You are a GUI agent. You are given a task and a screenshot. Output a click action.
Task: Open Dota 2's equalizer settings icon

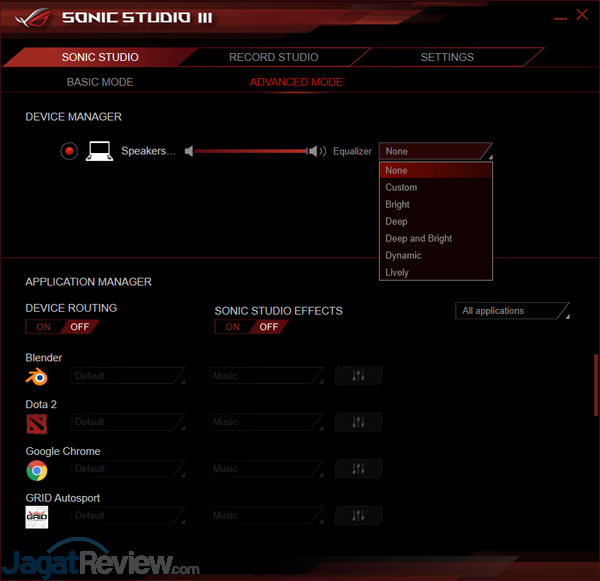coord(358,422)
